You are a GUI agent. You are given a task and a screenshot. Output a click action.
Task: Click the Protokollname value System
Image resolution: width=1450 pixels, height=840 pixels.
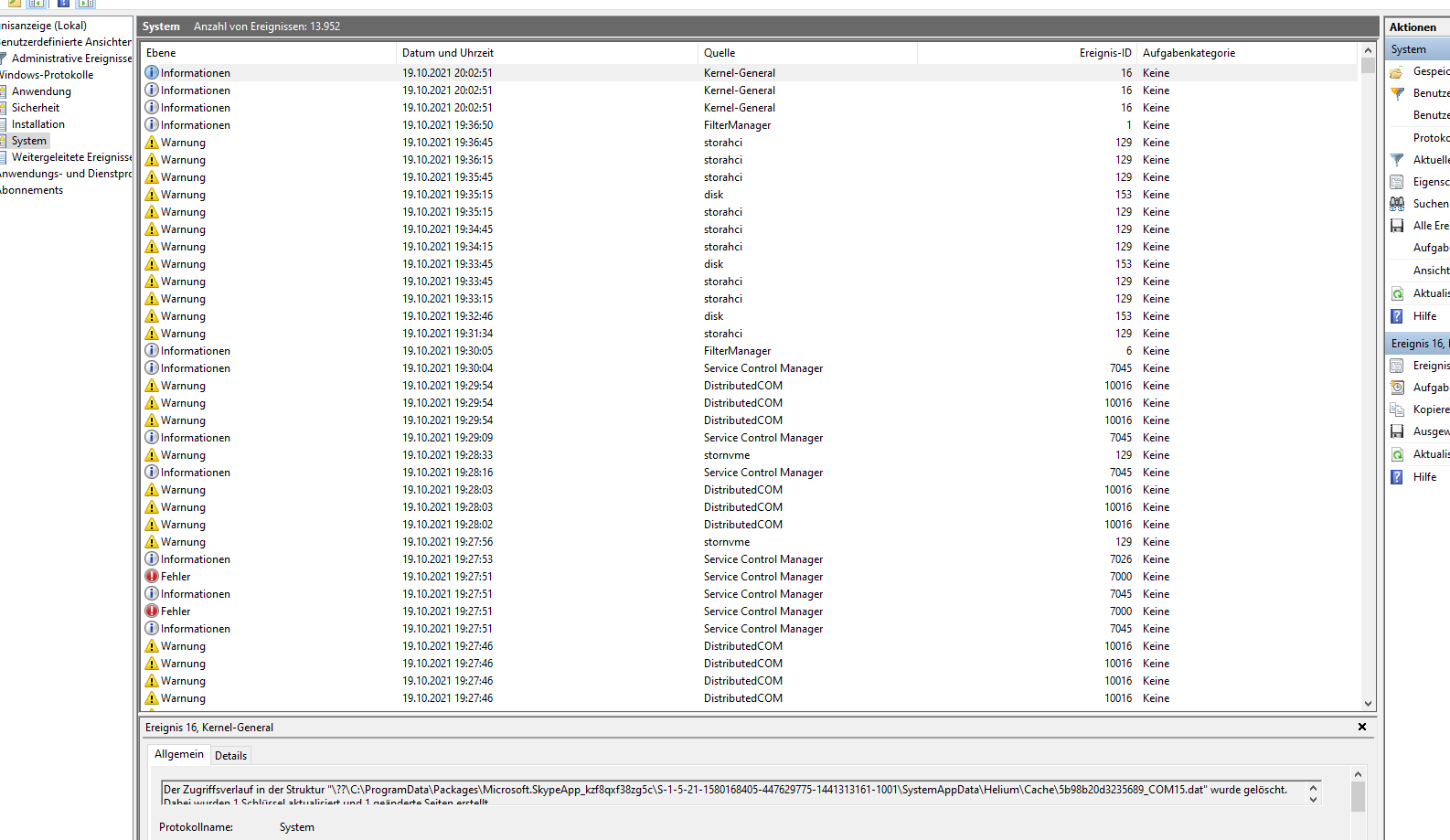pos(296,827)
